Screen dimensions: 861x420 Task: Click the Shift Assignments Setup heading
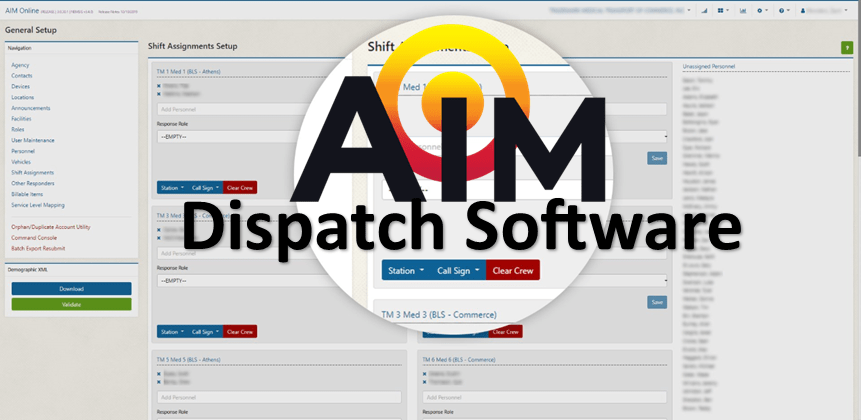(x=193, y=46)
